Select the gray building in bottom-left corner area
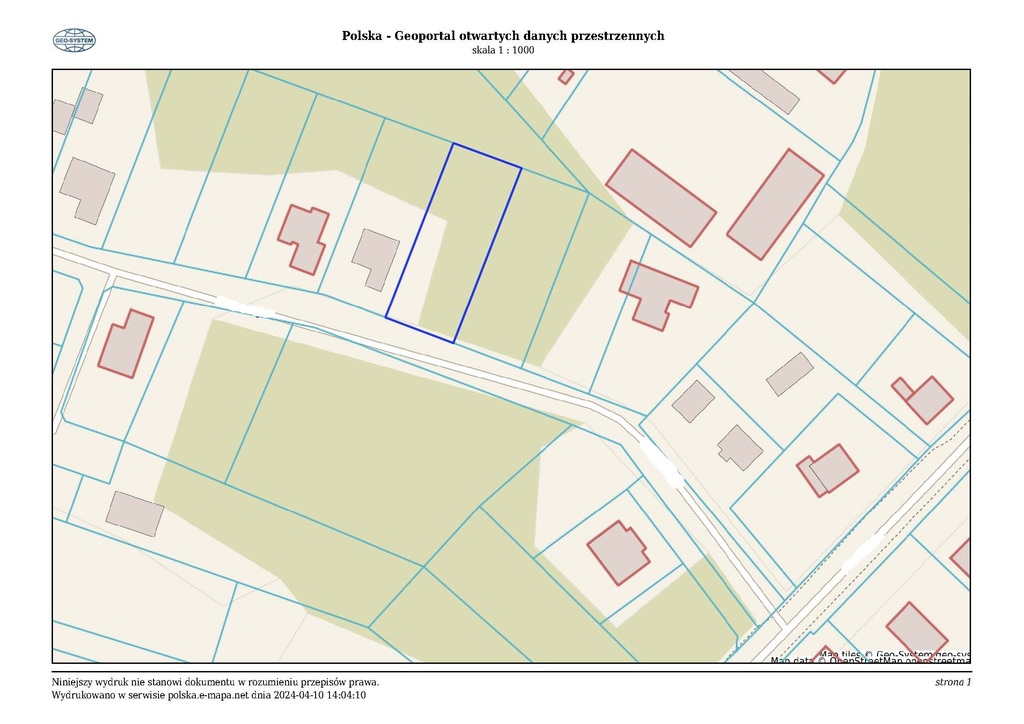This screenshot has width=1024, height=724. [135, 513]
